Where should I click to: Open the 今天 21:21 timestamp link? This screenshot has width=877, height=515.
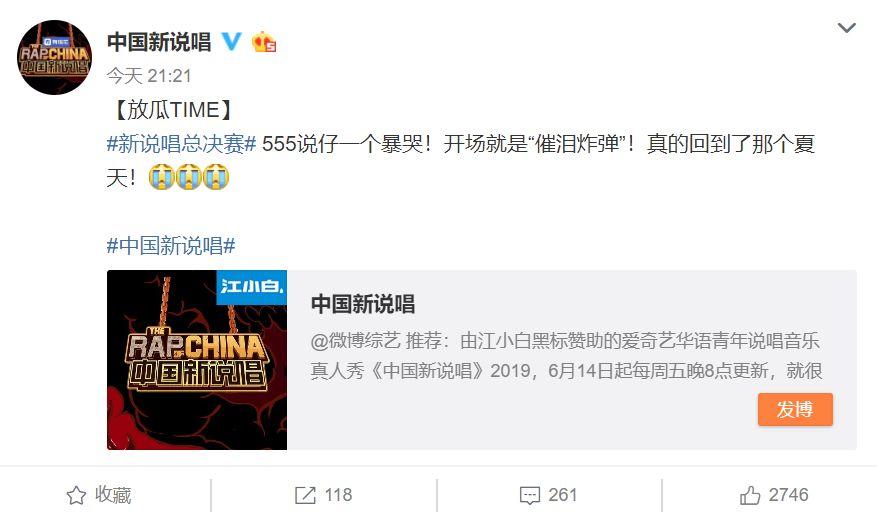point(149,75)
